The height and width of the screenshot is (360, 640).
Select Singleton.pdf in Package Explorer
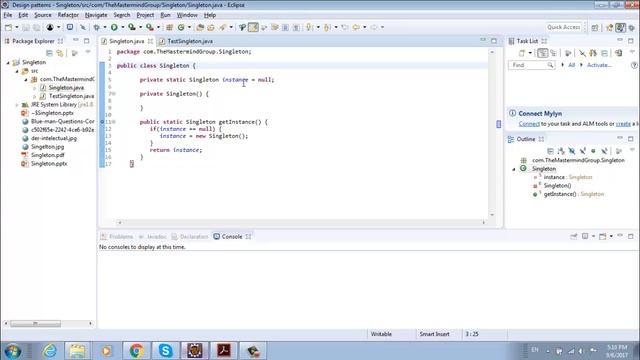(47, 155)
